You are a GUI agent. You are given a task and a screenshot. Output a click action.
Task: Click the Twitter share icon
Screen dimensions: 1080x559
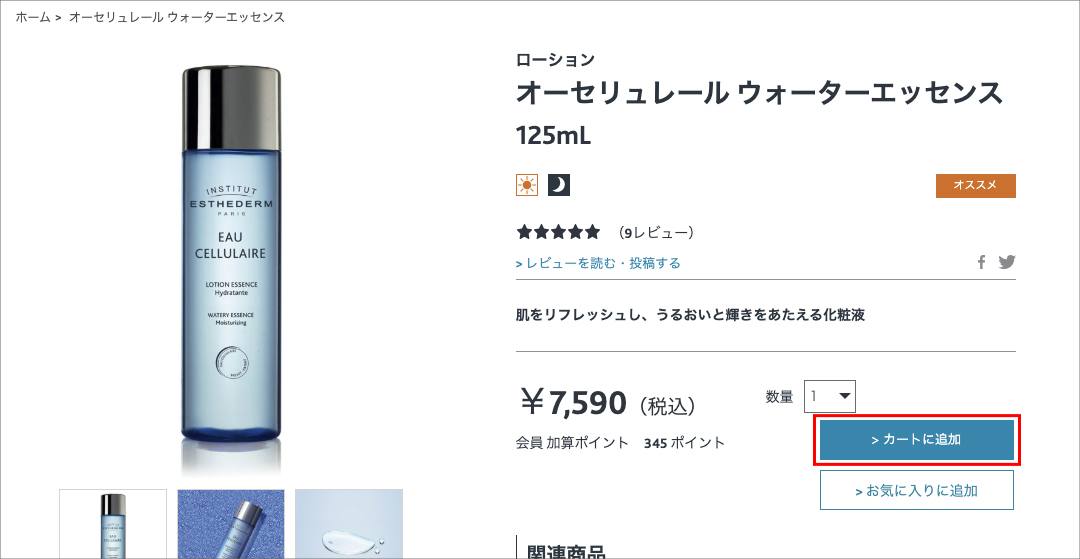click(1006, 262)
